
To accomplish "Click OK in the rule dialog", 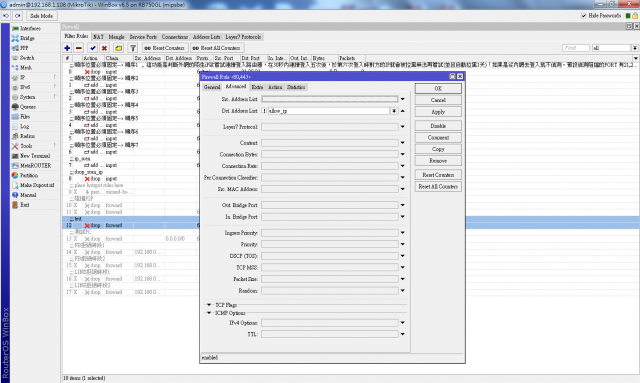I will click(438, 88).
